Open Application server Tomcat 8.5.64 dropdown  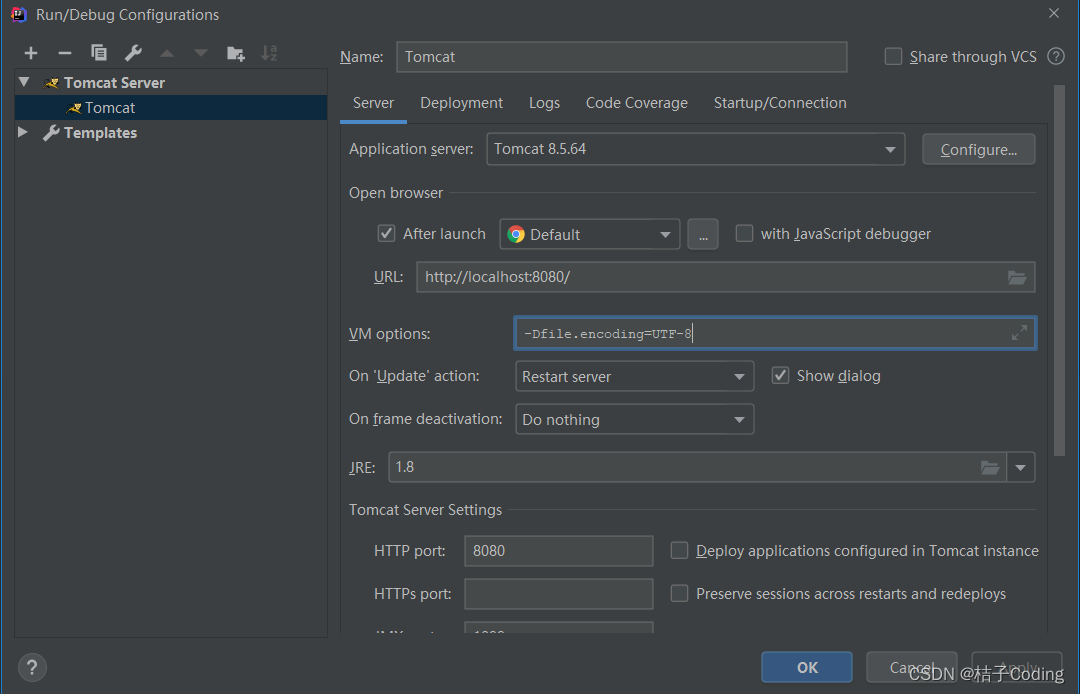[696, 149]
